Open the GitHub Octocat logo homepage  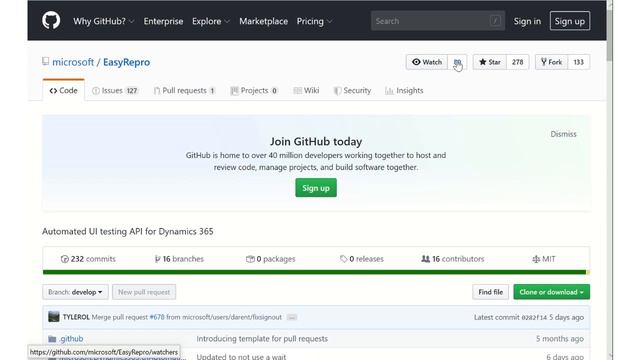tap(51, 21)
